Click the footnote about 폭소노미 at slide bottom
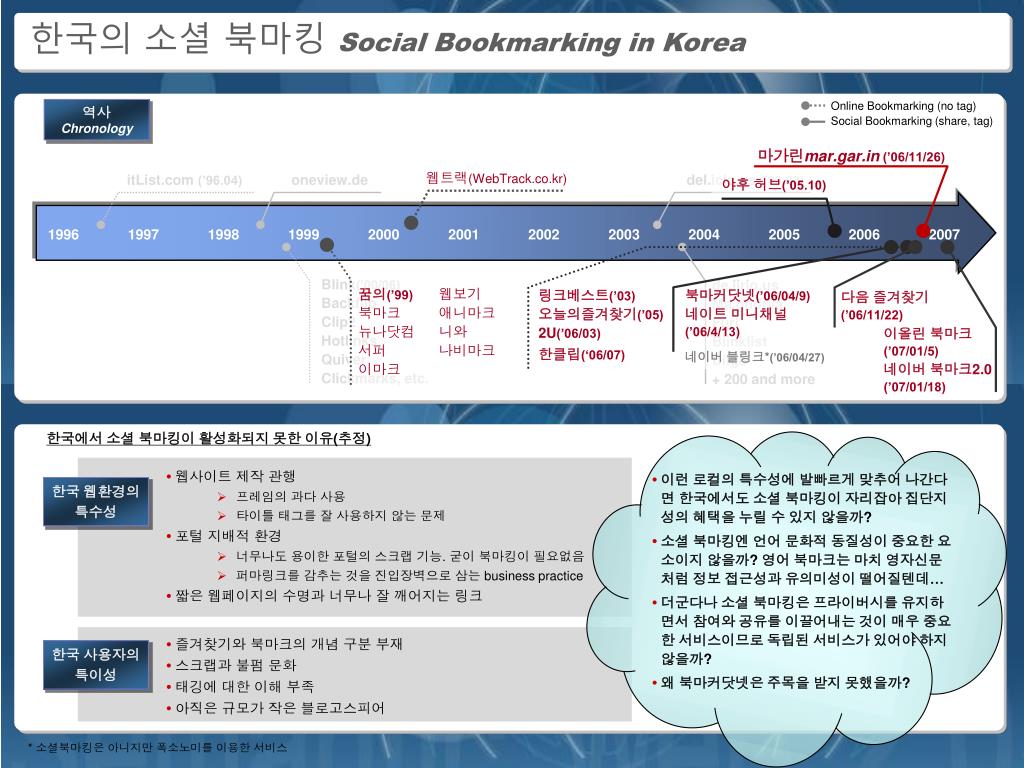This screenshot has width=1024, height=768. click(157, 747)
